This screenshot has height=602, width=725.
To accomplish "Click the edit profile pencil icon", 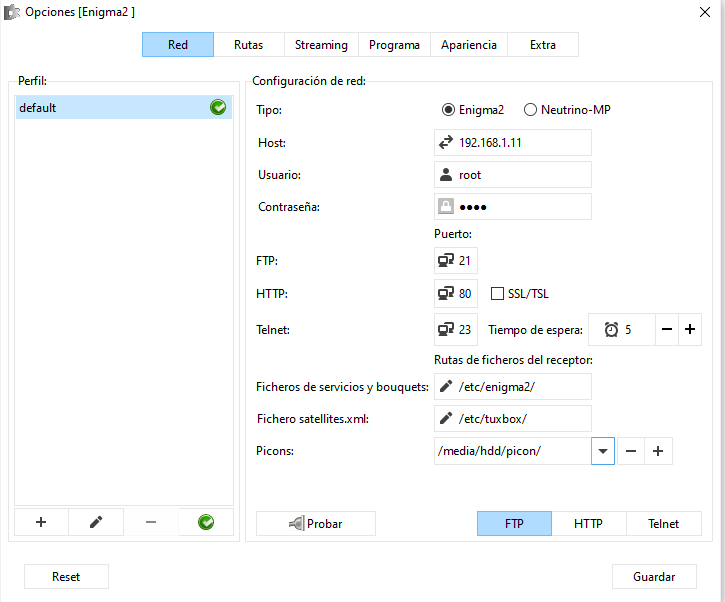I will [x=96, y=522].
